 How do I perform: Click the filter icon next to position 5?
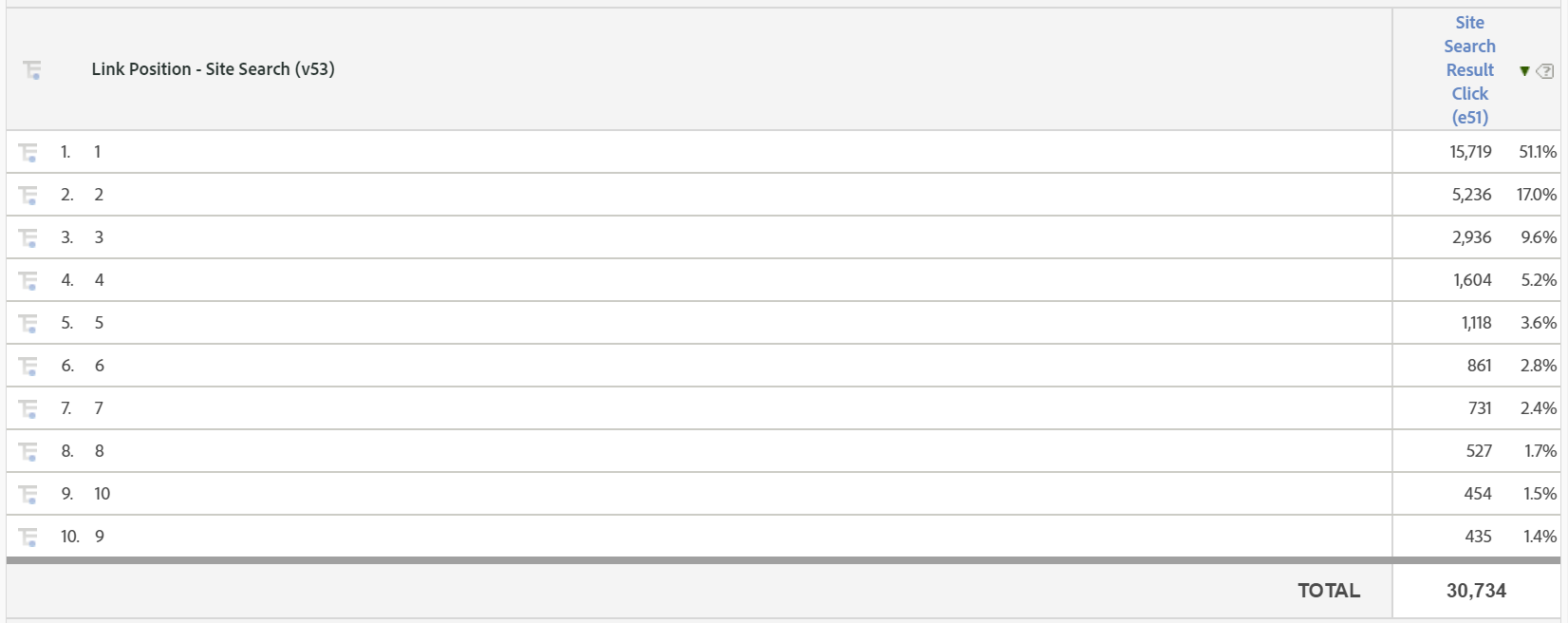[x=28, y=322]
